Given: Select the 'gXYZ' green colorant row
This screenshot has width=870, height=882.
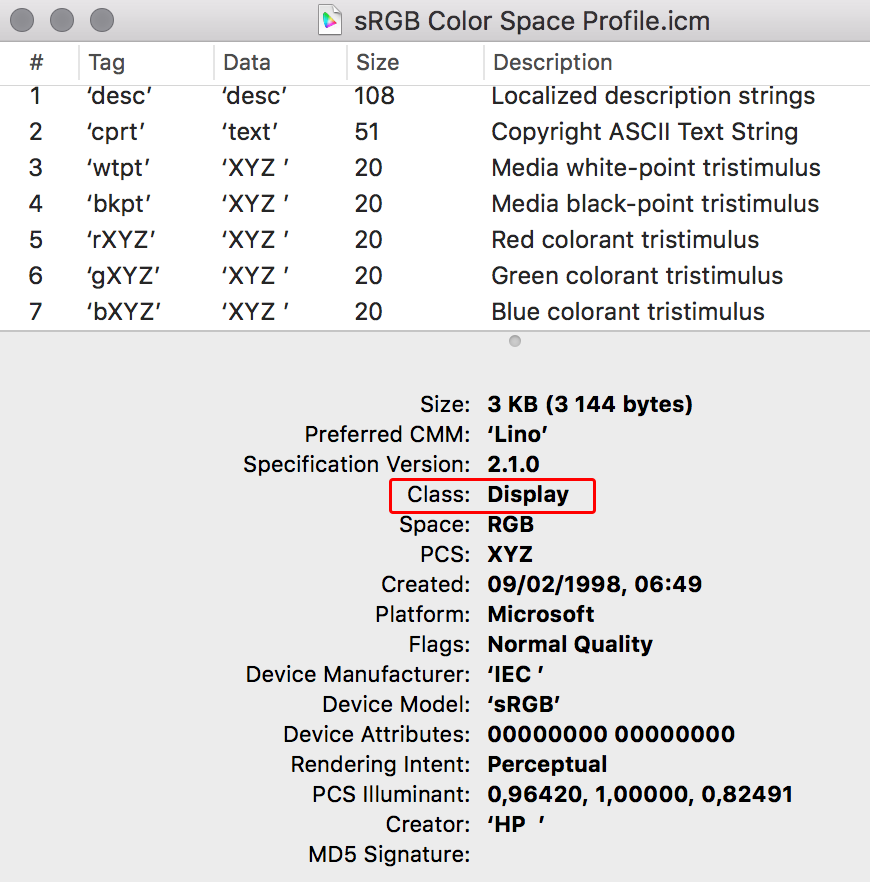Looking at the screenshot, I should 435,276.
